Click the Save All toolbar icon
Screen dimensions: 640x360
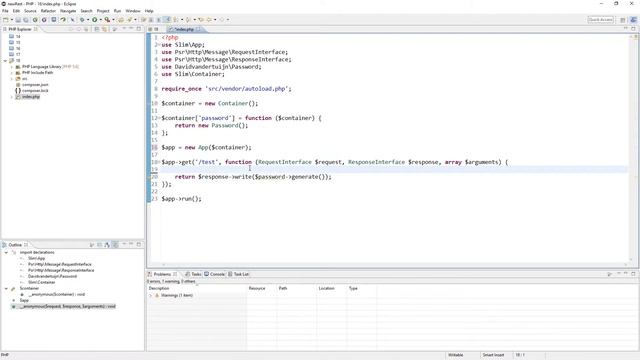[25, 20]
